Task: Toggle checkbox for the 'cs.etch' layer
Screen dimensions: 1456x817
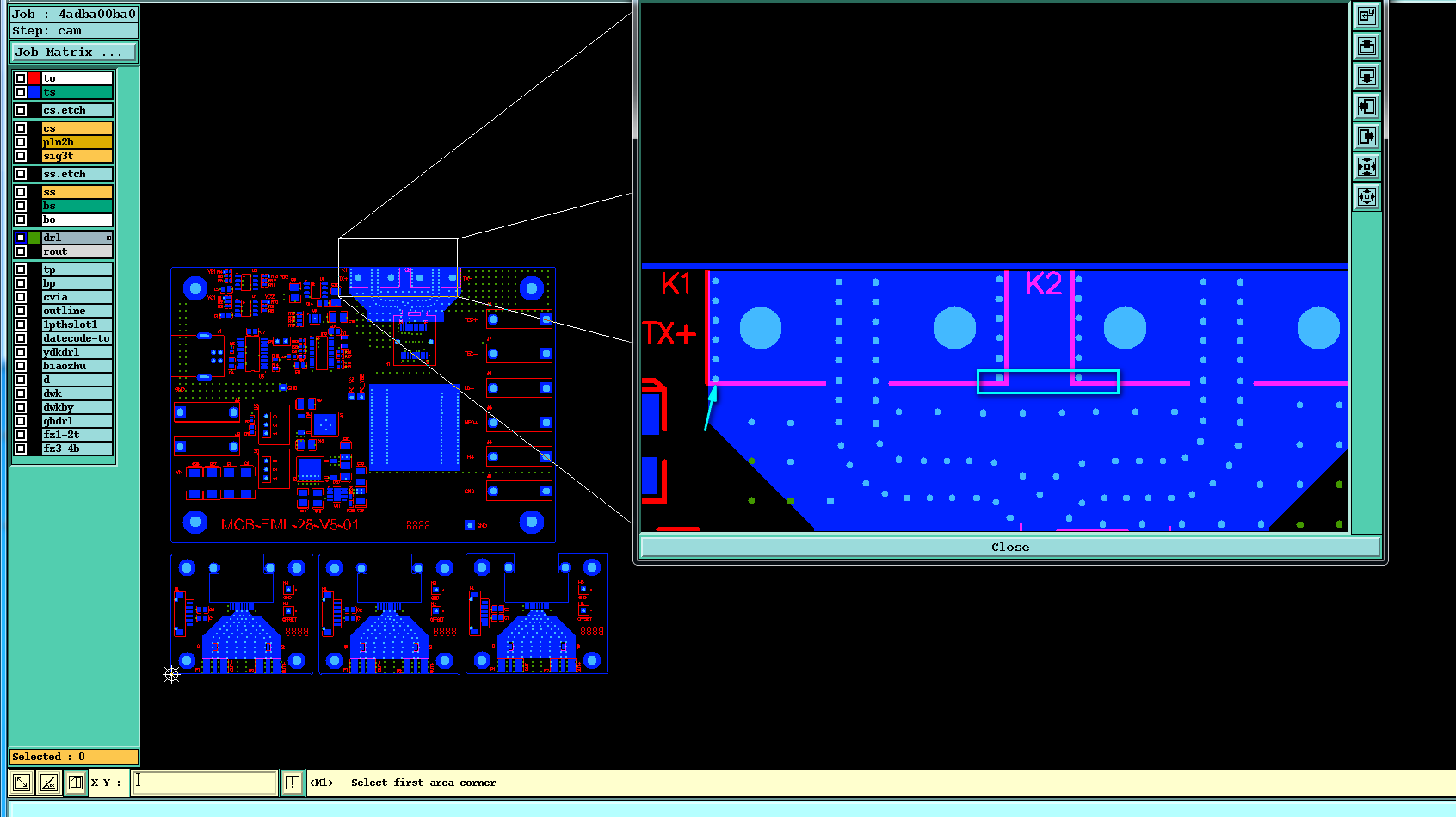Action: coord(21,110)
